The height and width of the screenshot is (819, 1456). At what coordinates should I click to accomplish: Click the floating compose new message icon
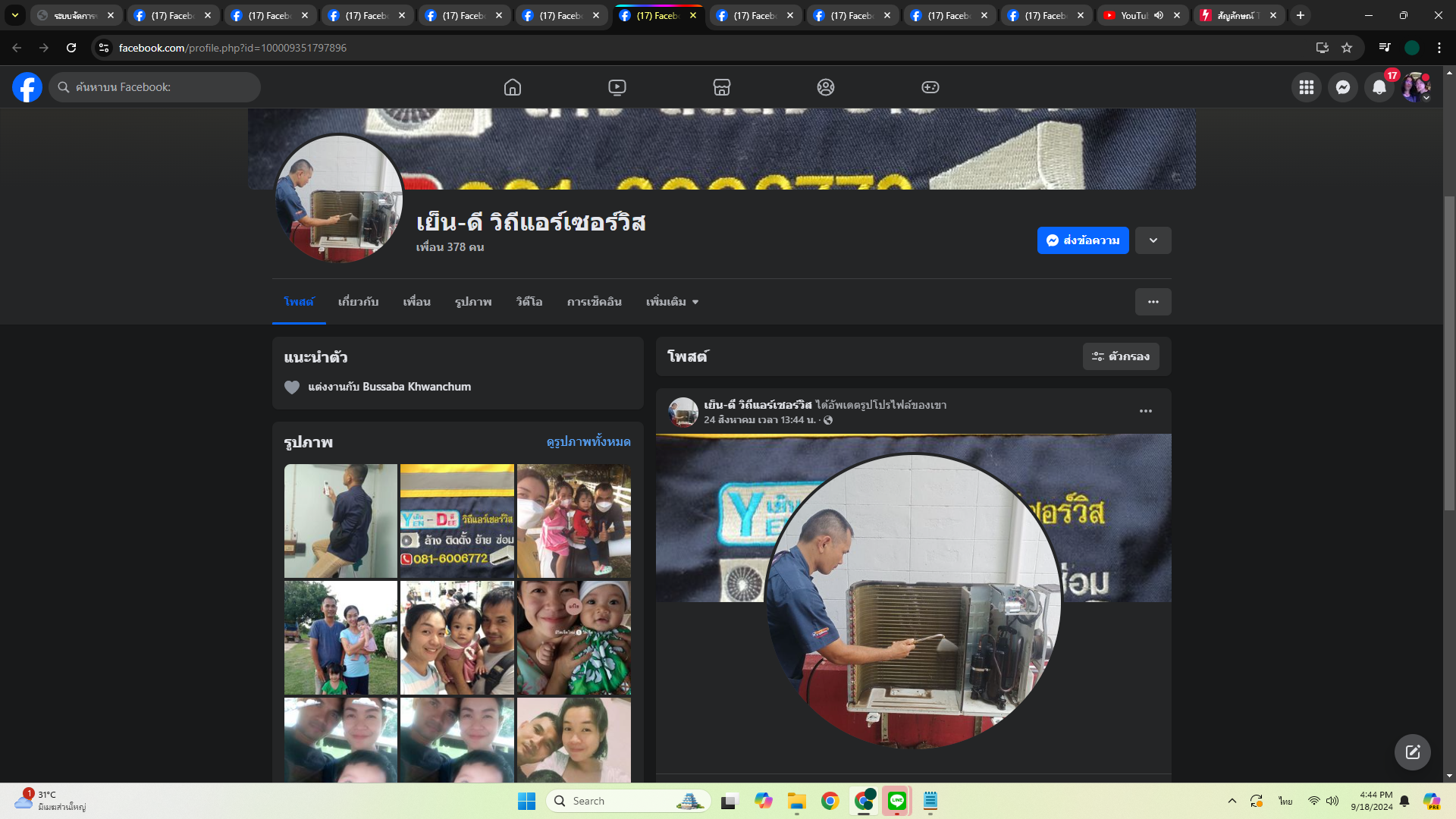[x=1412, y=752]
